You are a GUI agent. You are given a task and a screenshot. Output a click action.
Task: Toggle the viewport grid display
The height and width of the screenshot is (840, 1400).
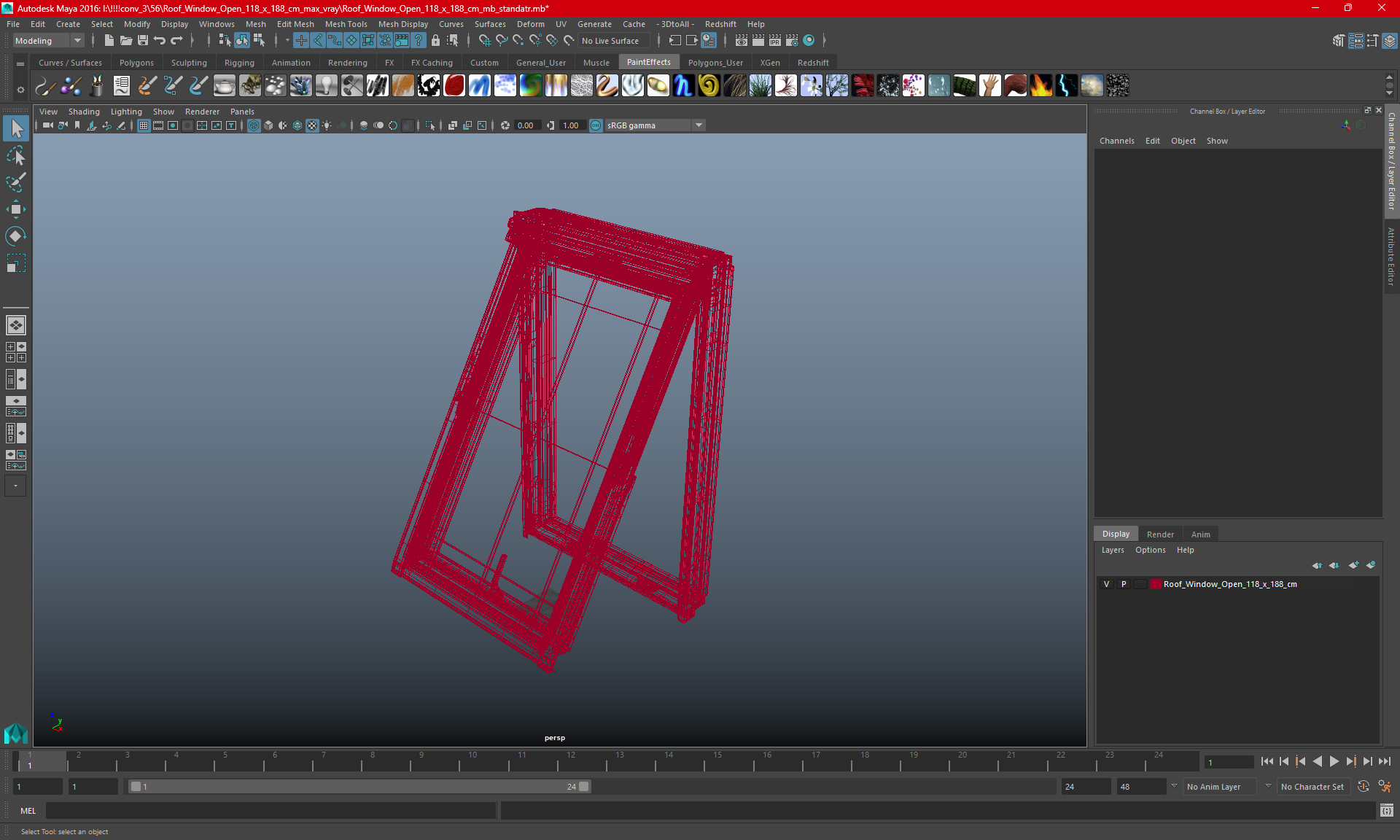pos(144,125)
